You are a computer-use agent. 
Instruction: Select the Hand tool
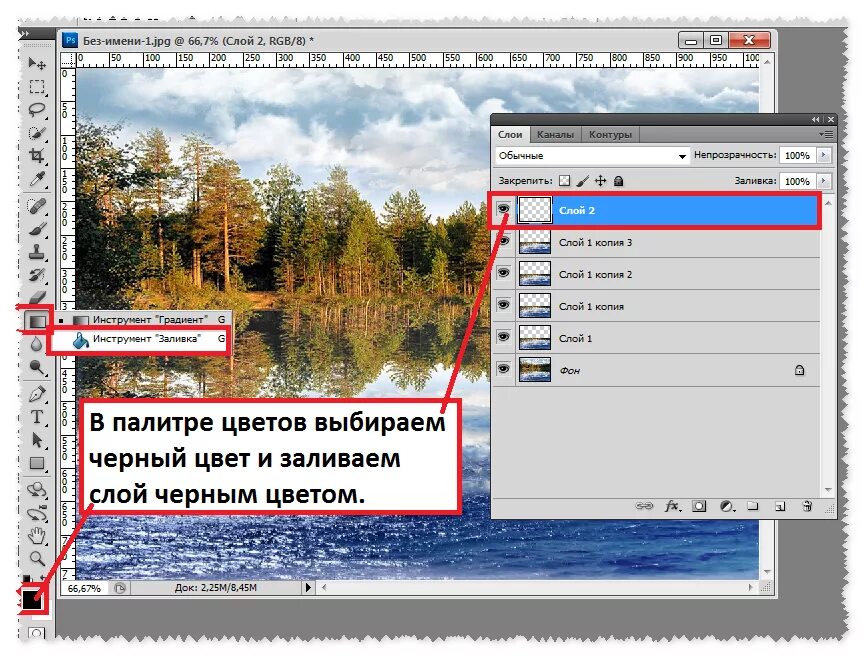click(x=37, y=536)
